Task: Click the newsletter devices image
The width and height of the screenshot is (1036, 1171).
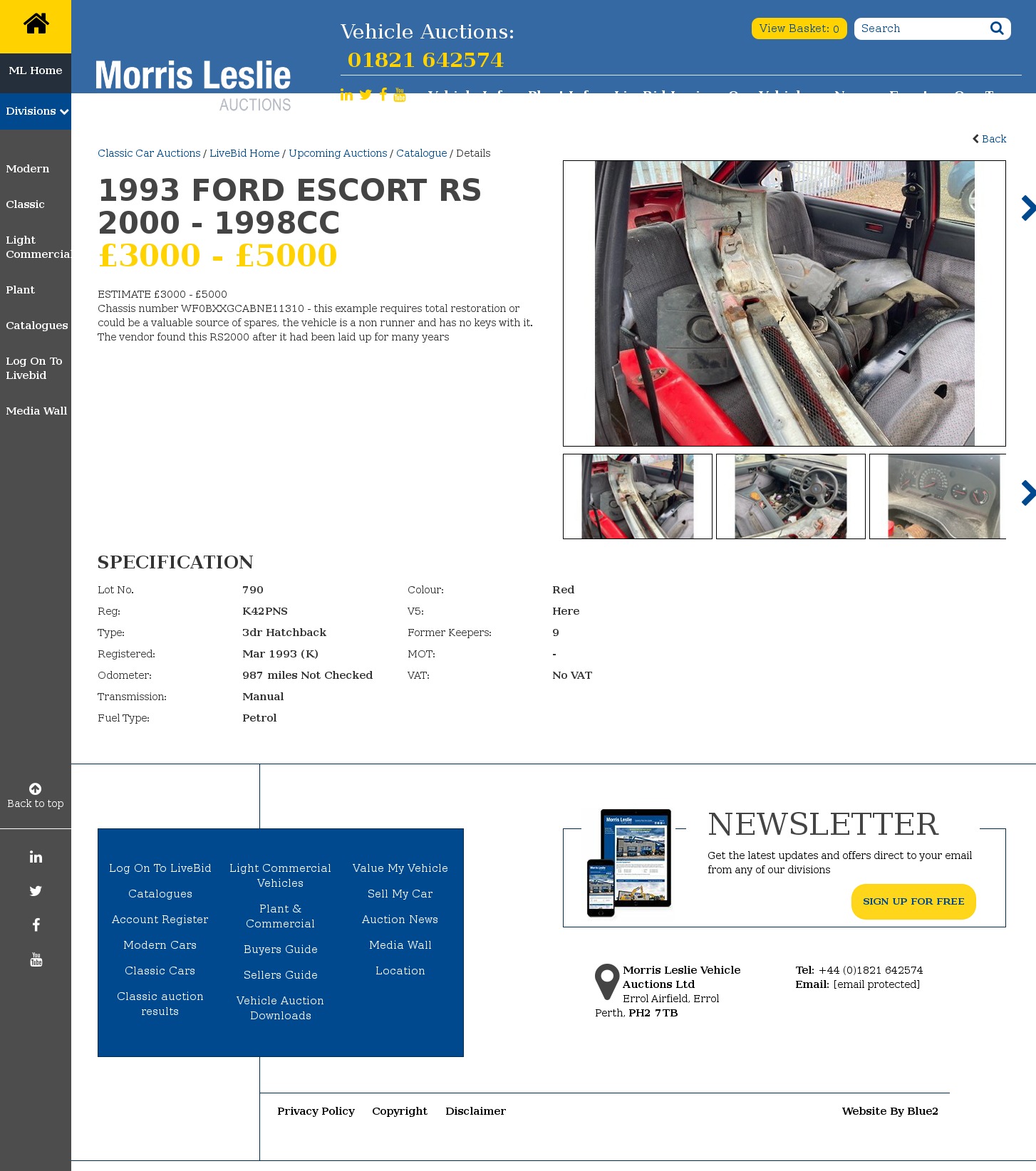Action: 629,863
